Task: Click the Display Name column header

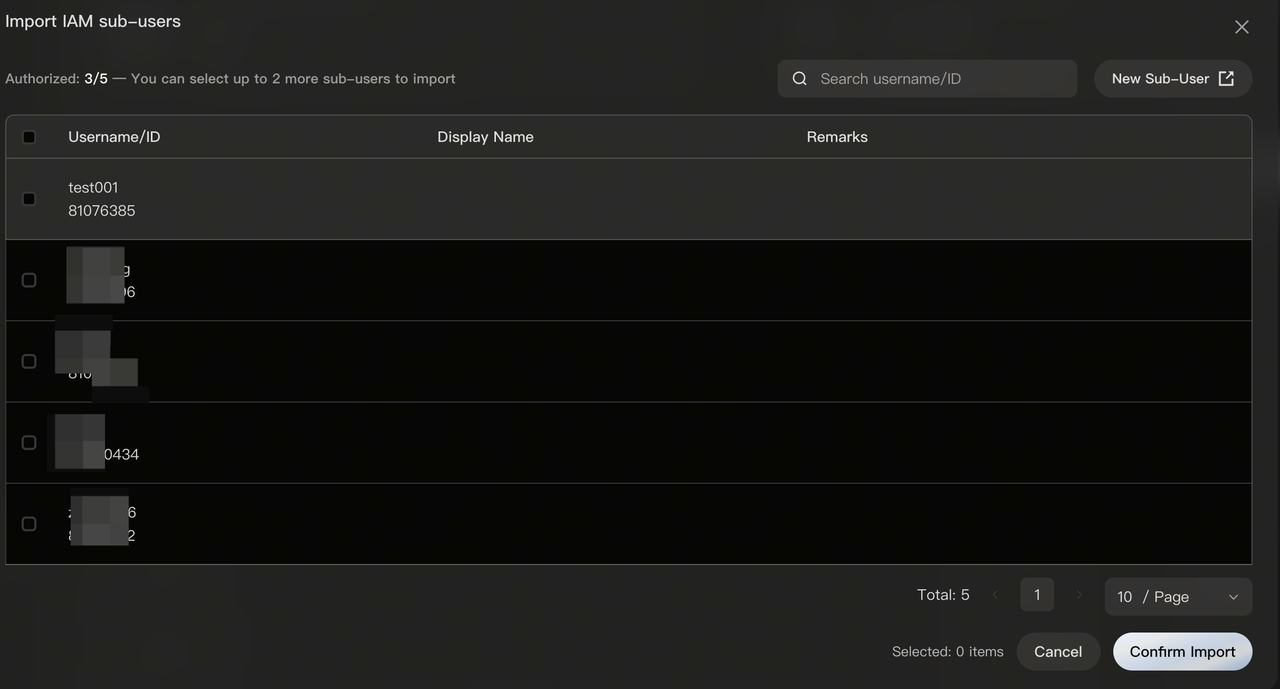Action: (485, 137)
